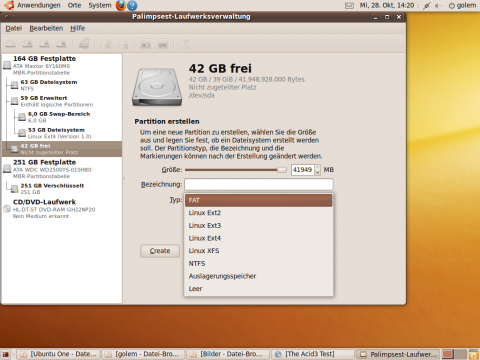480x360 pixels.
Task: Click the clock showing Mi, 28. Okt, 14:20
Action: tap(387, 5)
